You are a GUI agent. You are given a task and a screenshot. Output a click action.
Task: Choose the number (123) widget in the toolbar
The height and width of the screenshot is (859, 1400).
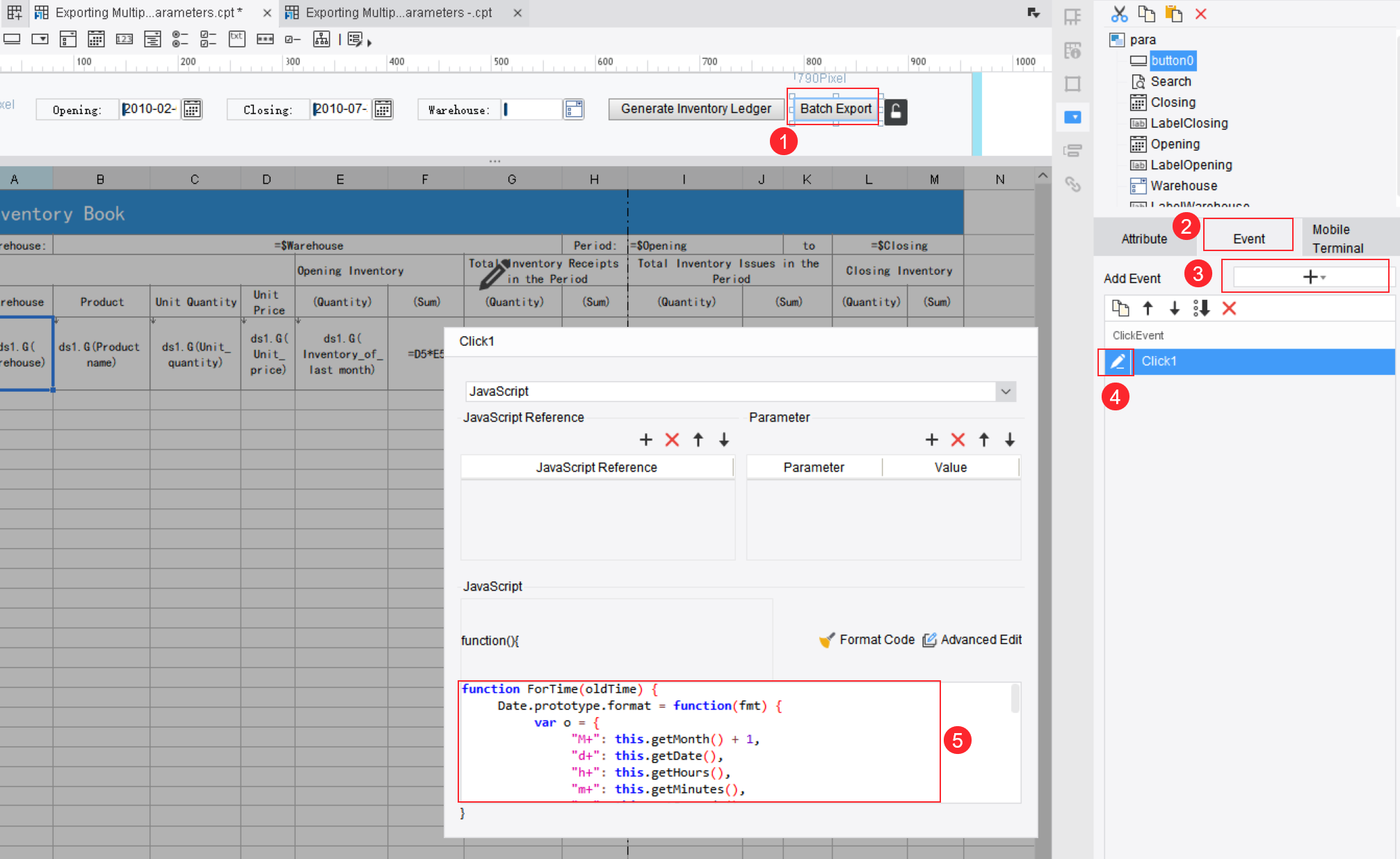[x=124, y=39]
